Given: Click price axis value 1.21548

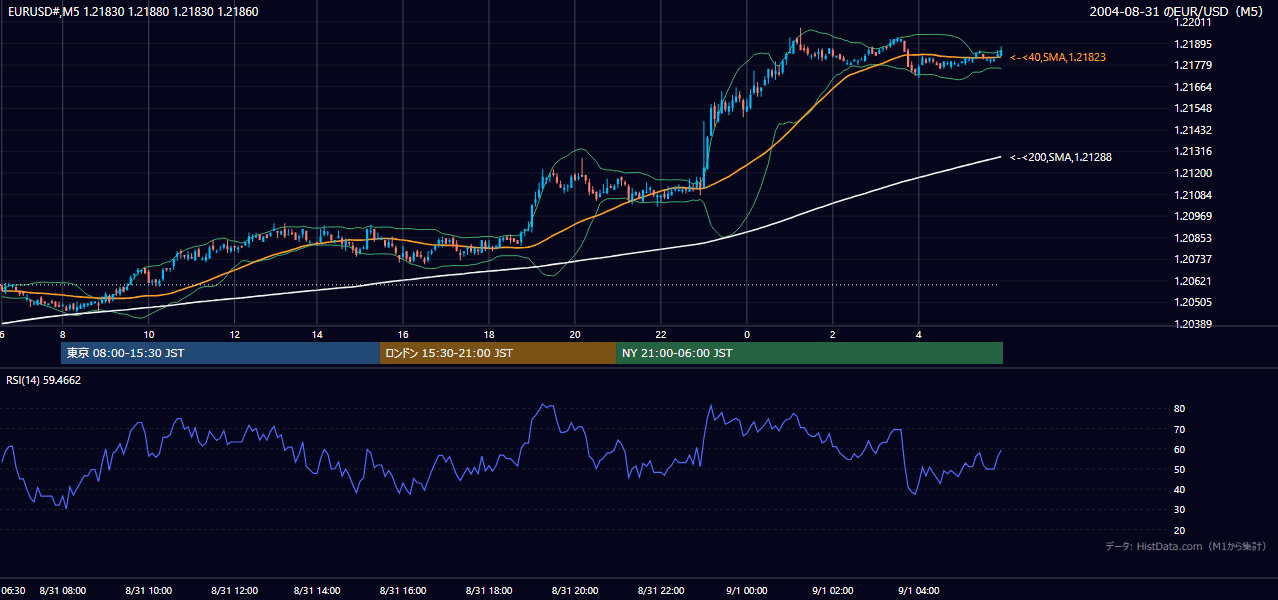Looking at the screenshot, I should click(x=1192, y=108).
